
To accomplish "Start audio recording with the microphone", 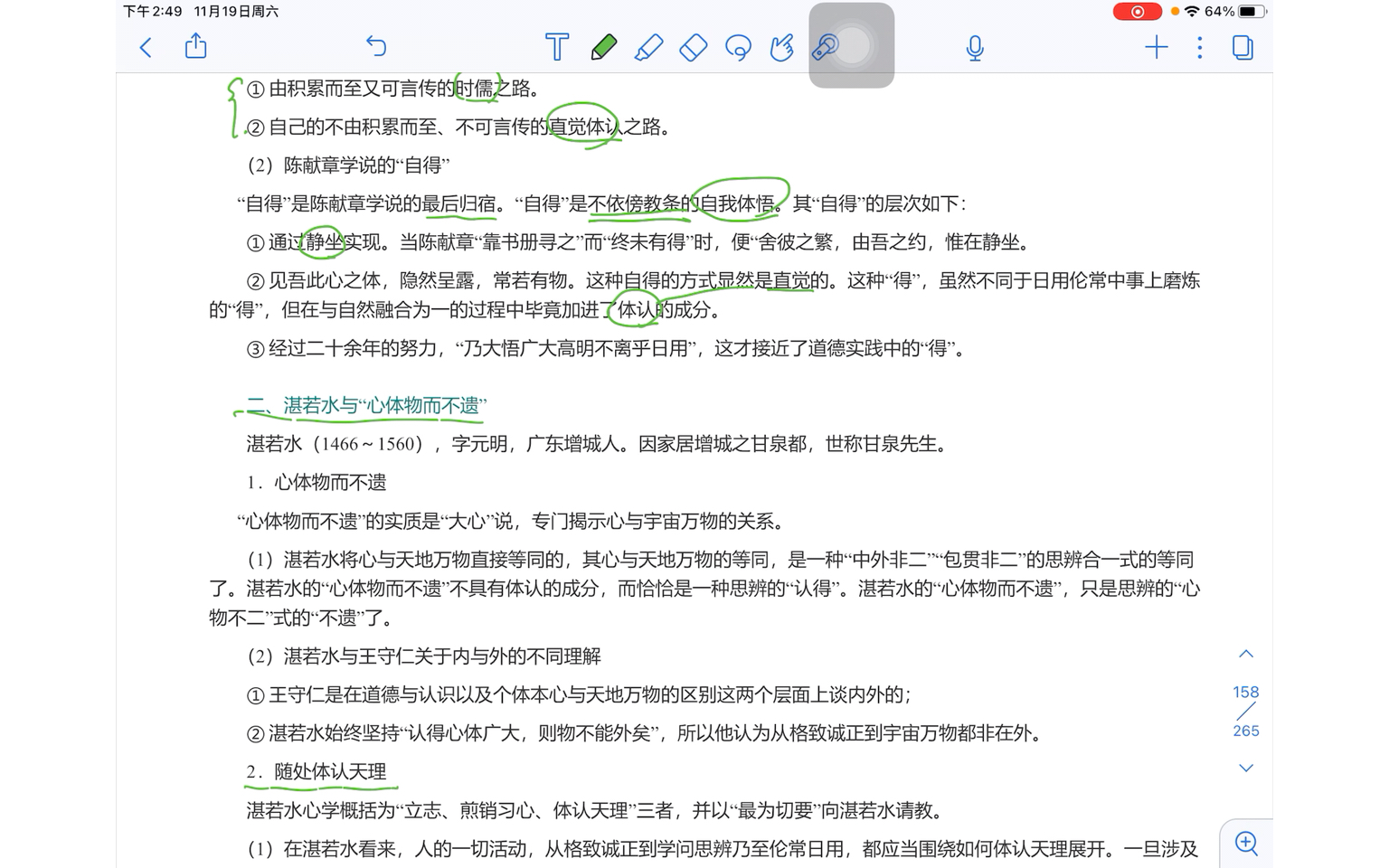I will (975, 47).
